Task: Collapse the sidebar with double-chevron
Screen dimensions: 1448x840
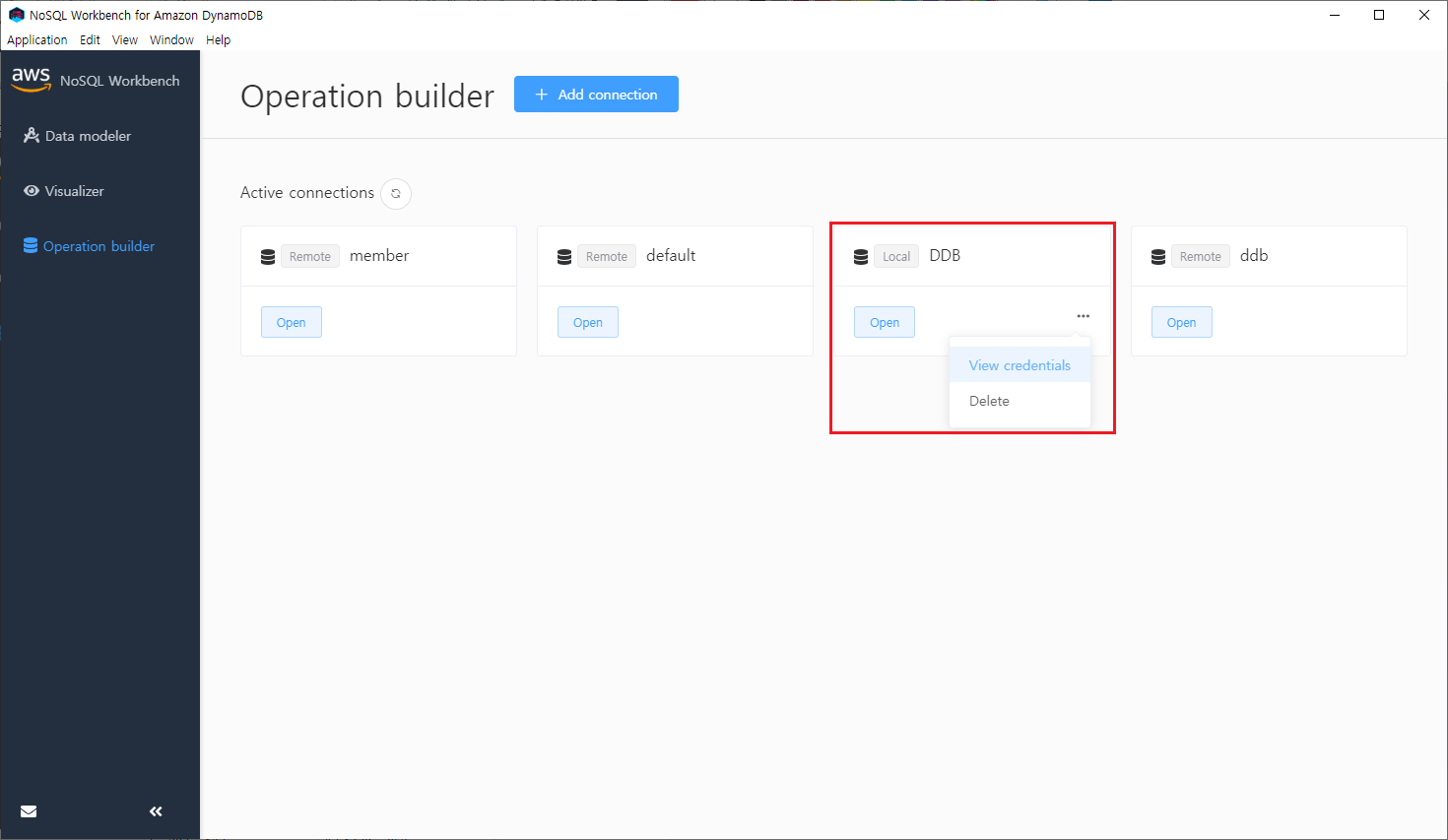Action: point(156,811)
